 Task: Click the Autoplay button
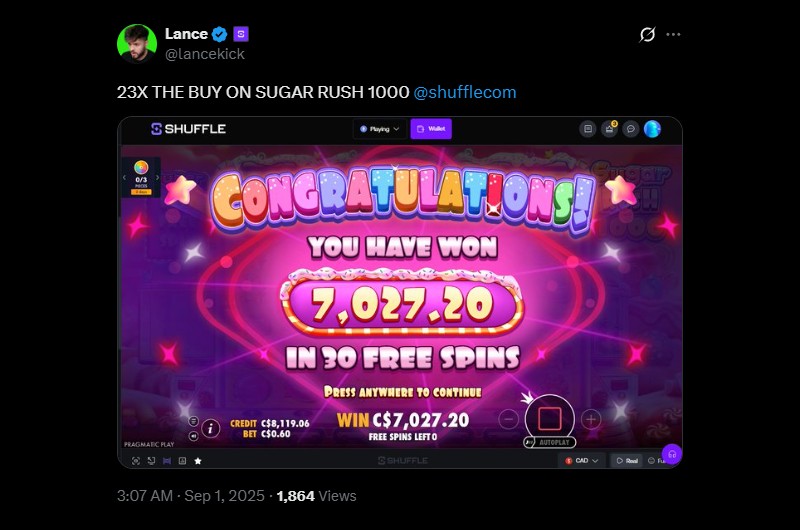point(550,442)
